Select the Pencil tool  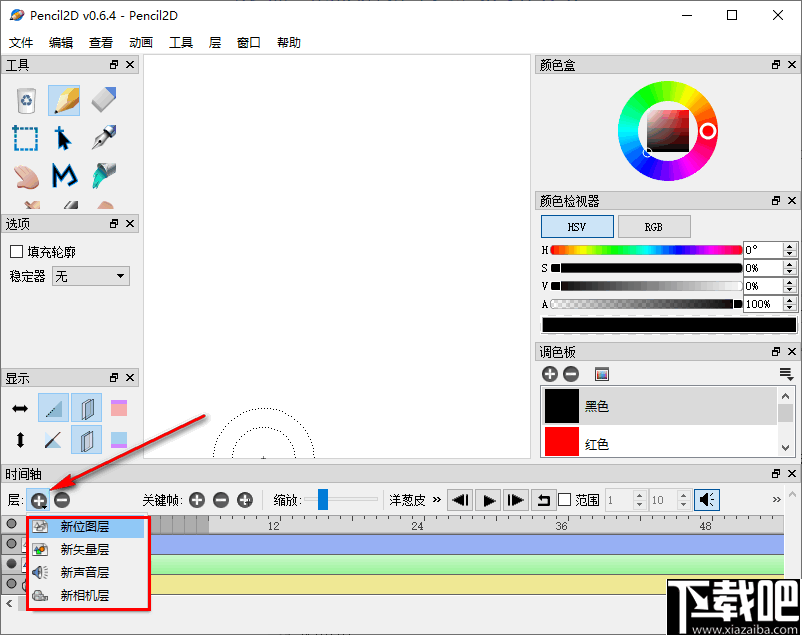coord(64,100)
